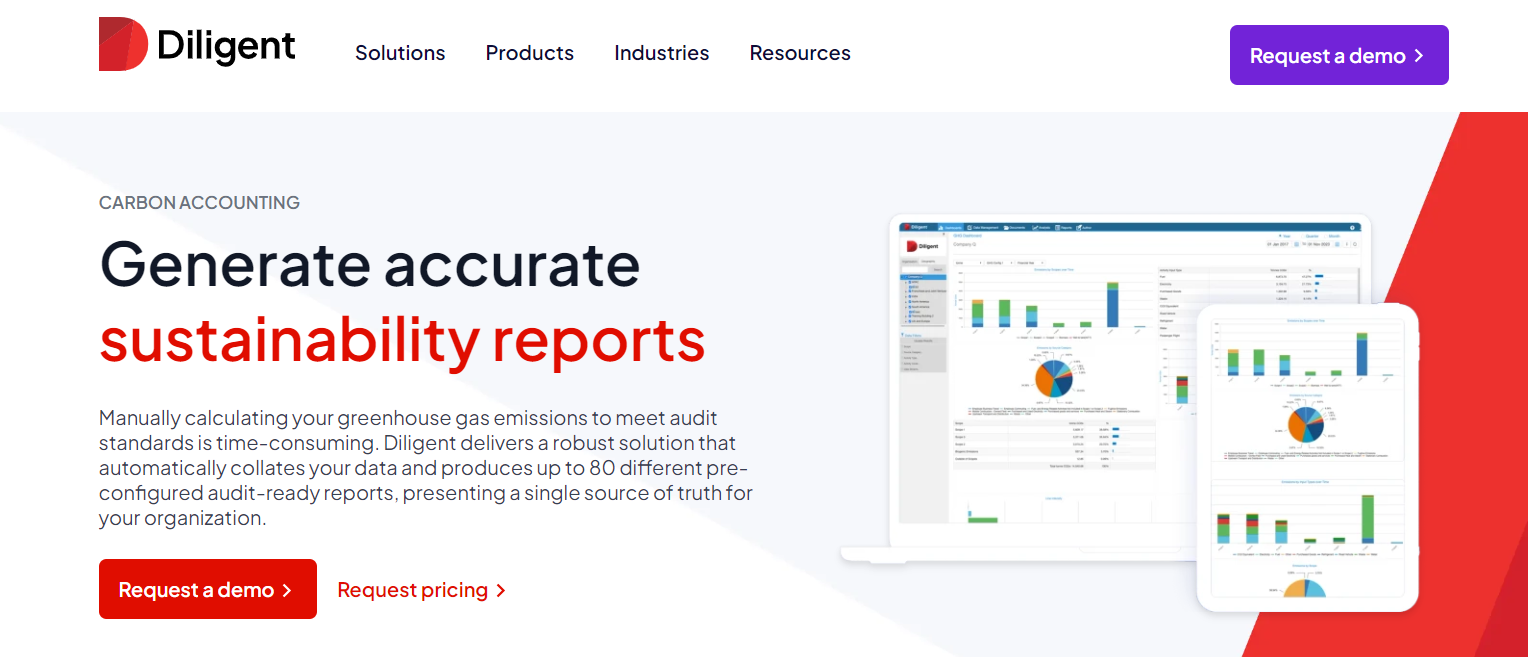Click the red Request a demo button
The image size is (1528, 657).
[208, 589]
